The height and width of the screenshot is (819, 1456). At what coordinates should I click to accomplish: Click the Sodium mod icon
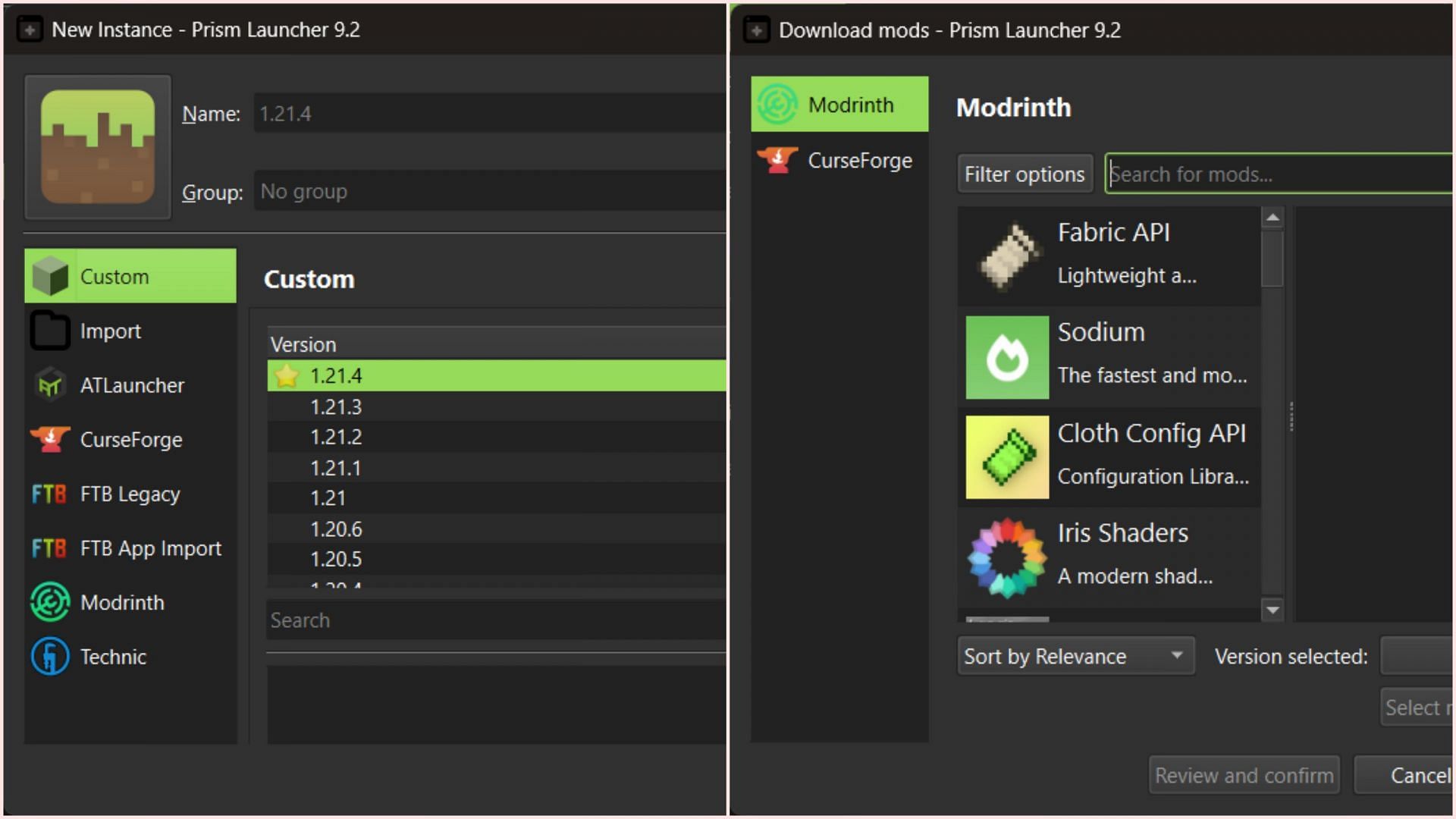1006,356
